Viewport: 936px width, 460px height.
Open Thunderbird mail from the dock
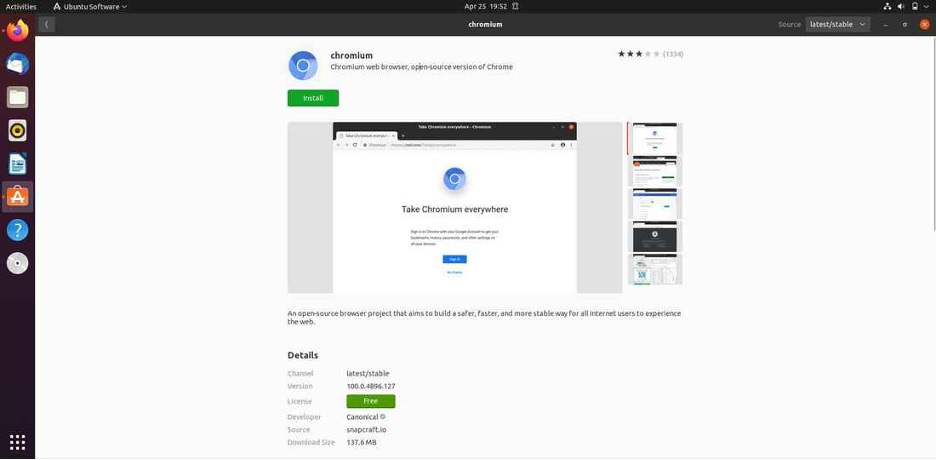[17, 64]
